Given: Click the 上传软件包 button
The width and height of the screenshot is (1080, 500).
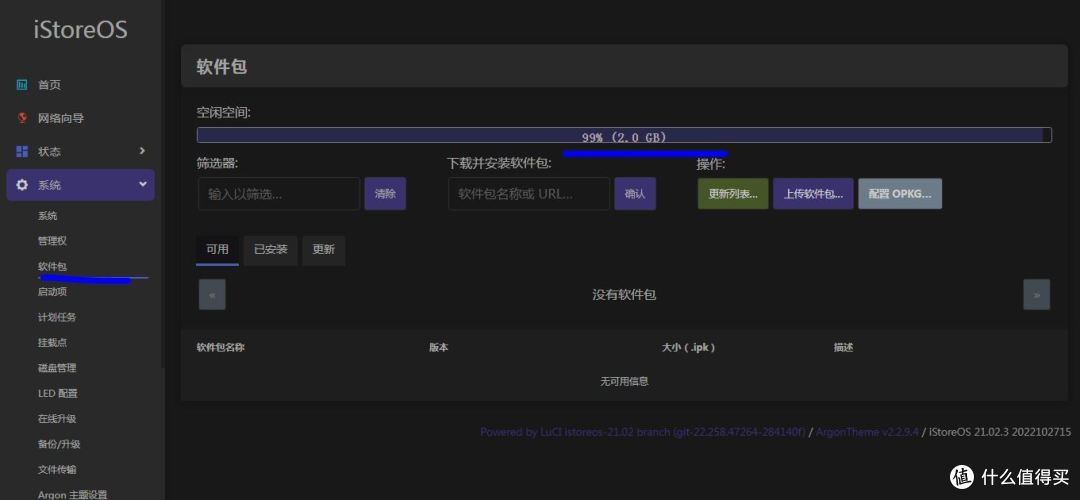Looking at the screenshot, I should click(x=813, y=194).
